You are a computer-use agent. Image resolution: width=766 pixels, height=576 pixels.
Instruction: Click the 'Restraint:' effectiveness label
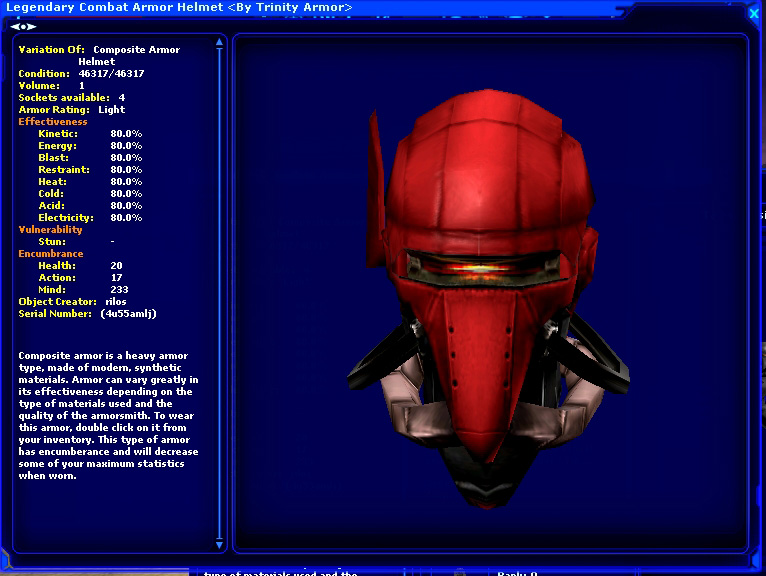click(64, 170)
